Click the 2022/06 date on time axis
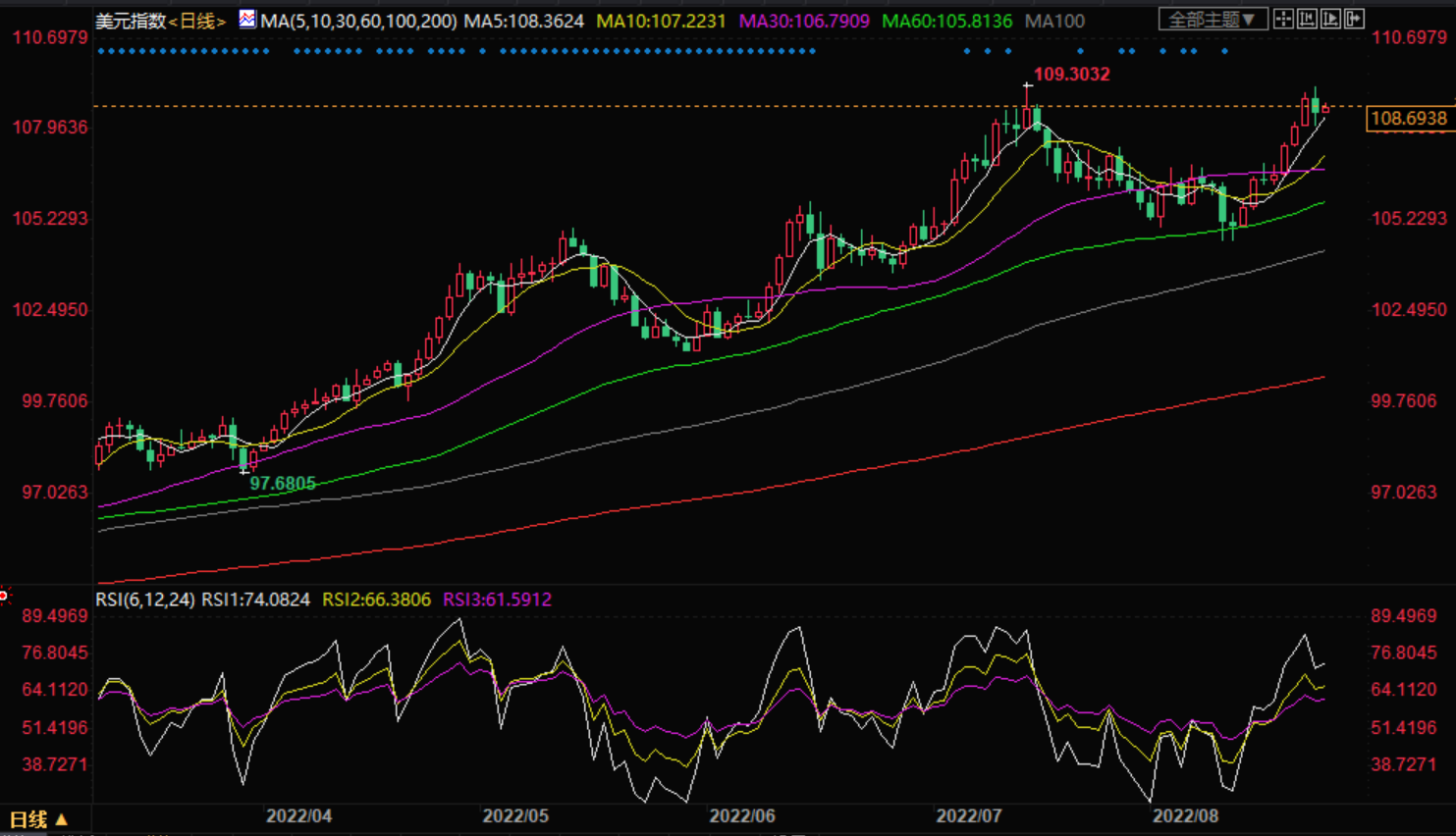Image resolution: width=1456 pixels, height=836 pixels. 741,816
